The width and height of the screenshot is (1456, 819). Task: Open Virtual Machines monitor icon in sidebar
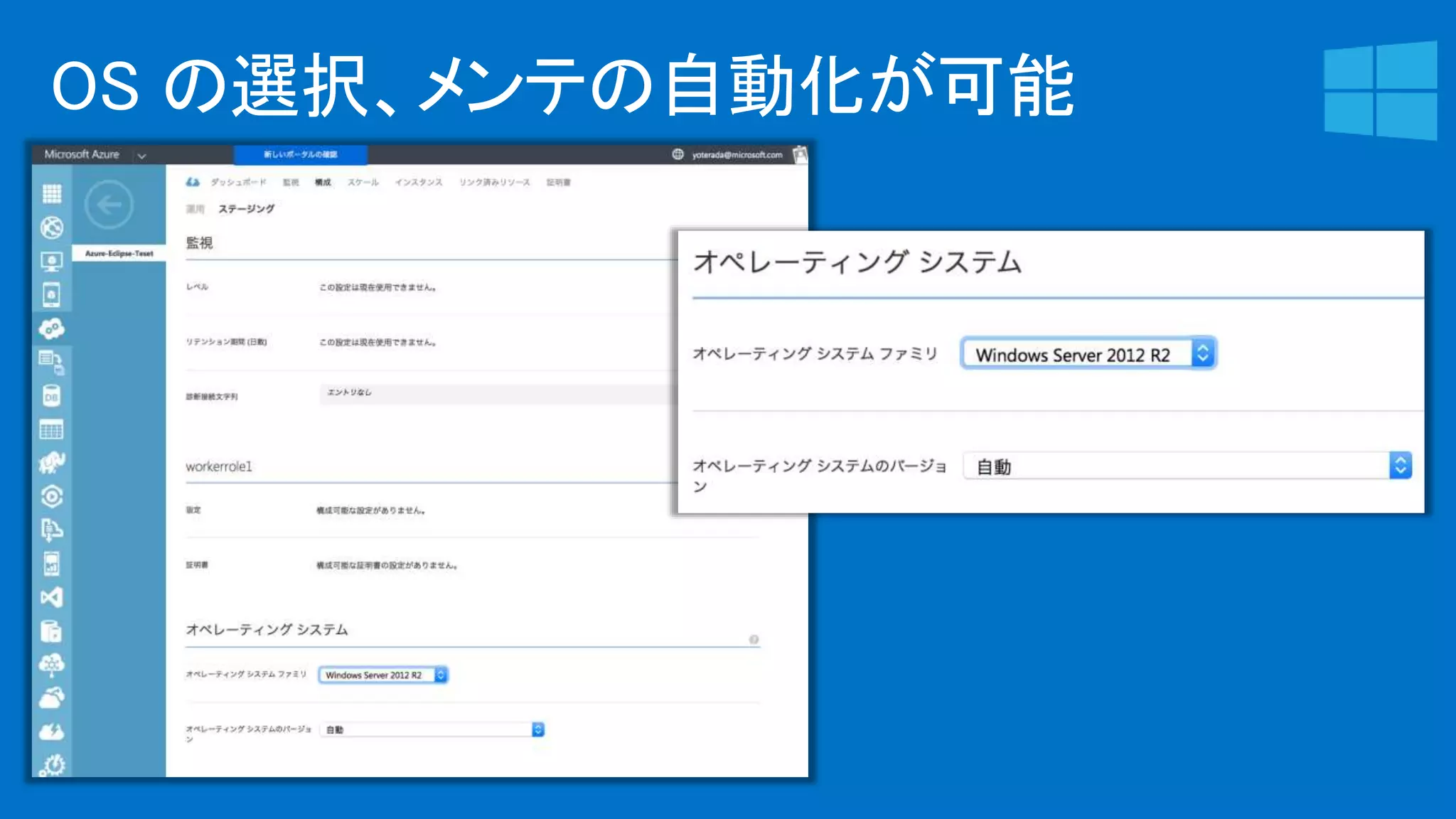(52, 261)
